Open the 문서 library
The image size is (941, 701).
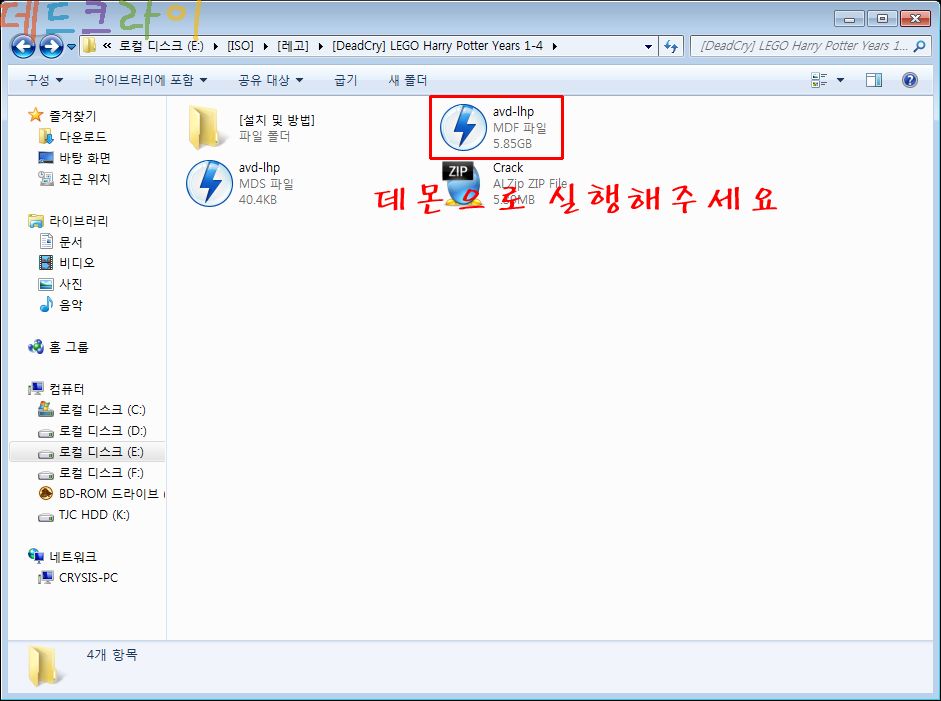click(x=61, y=242)
